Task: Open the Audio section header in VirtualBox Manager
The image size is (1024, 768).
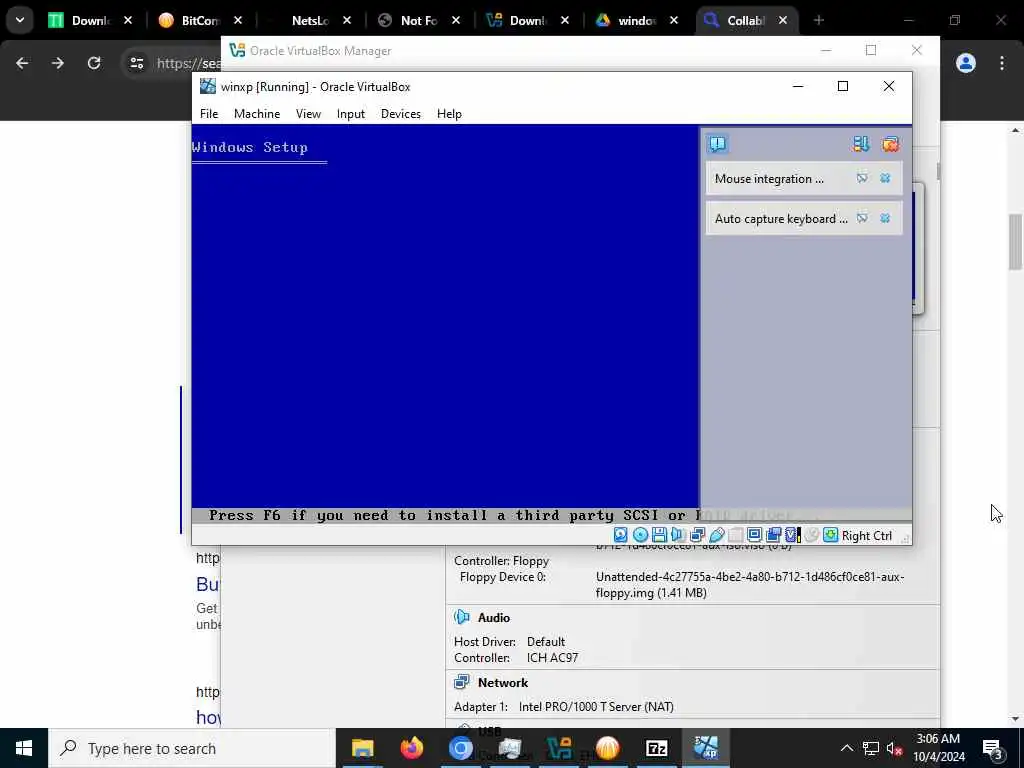Action: 494,618
